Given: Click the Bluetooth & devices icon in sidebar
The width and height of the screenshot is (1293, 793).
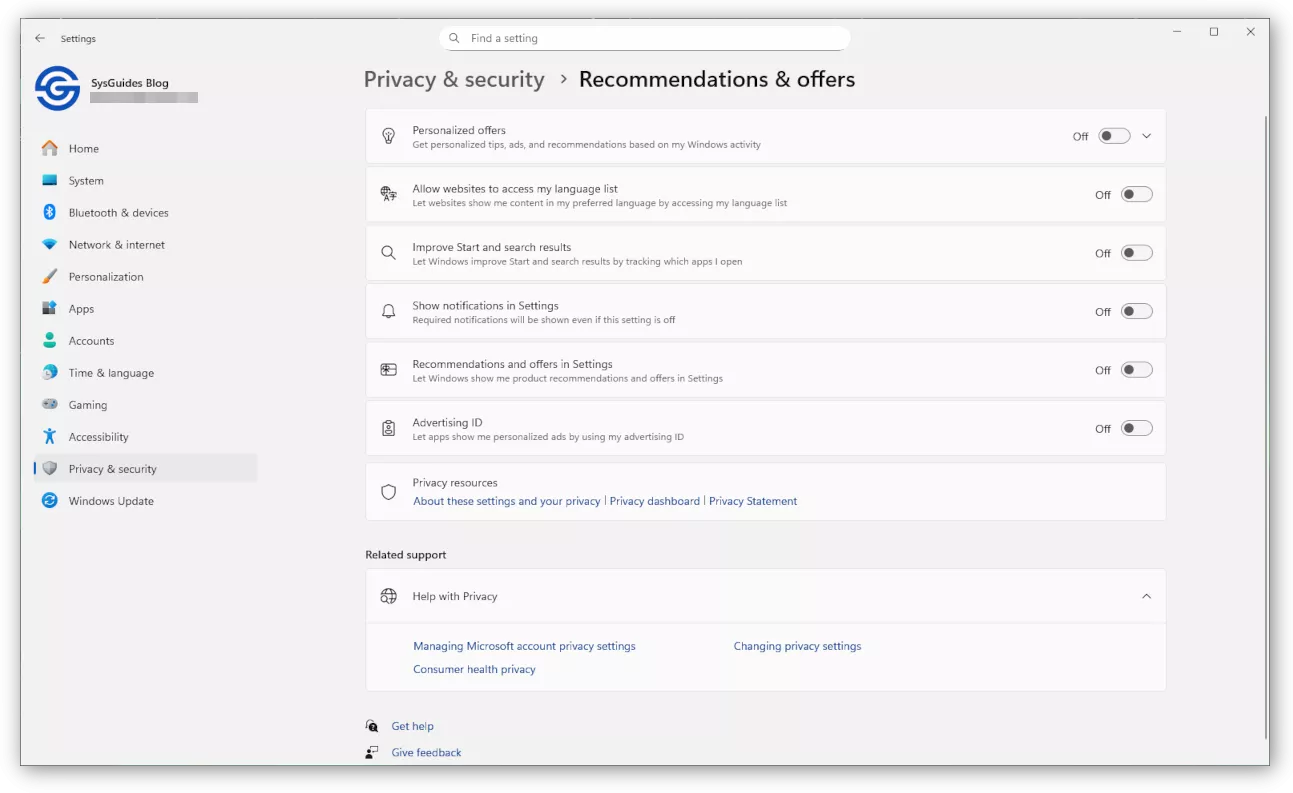Looking at the screenshot, I should coord(49,212).
